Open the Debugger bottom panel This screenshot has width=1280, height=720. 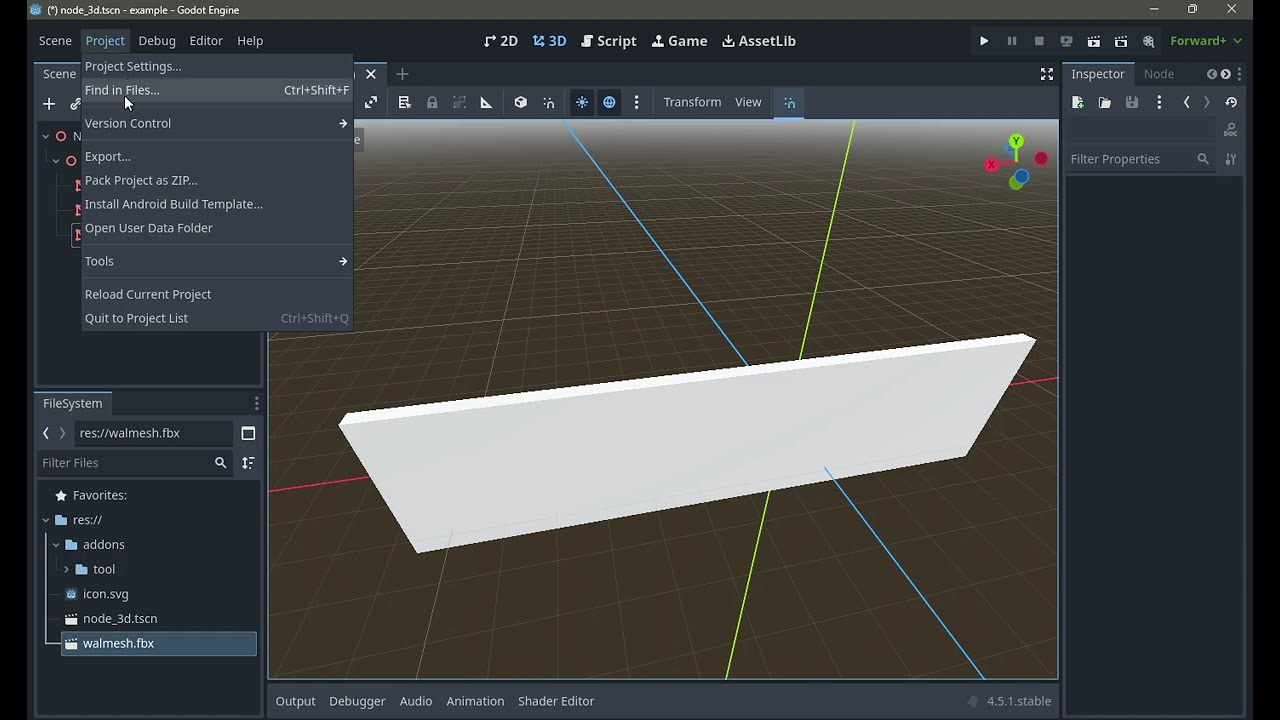pyautogui.click(x=357, y=701)
